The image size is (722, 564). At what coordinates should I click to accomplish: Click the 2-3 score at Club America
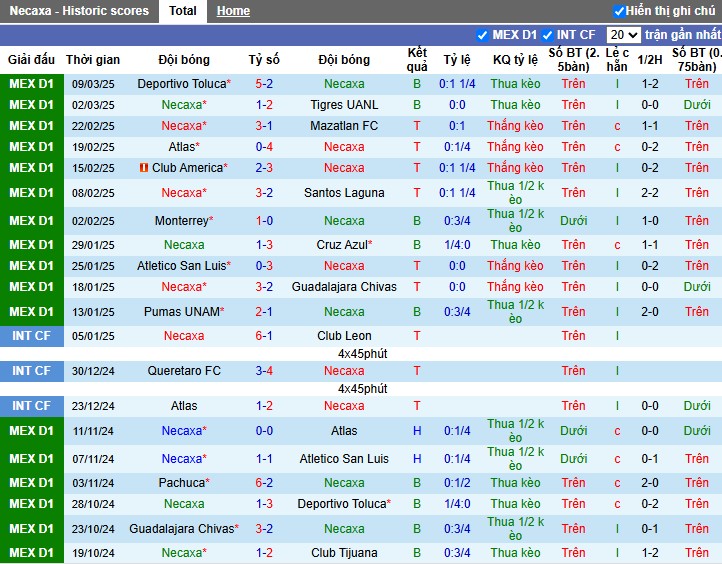click(x=264, y=168)
